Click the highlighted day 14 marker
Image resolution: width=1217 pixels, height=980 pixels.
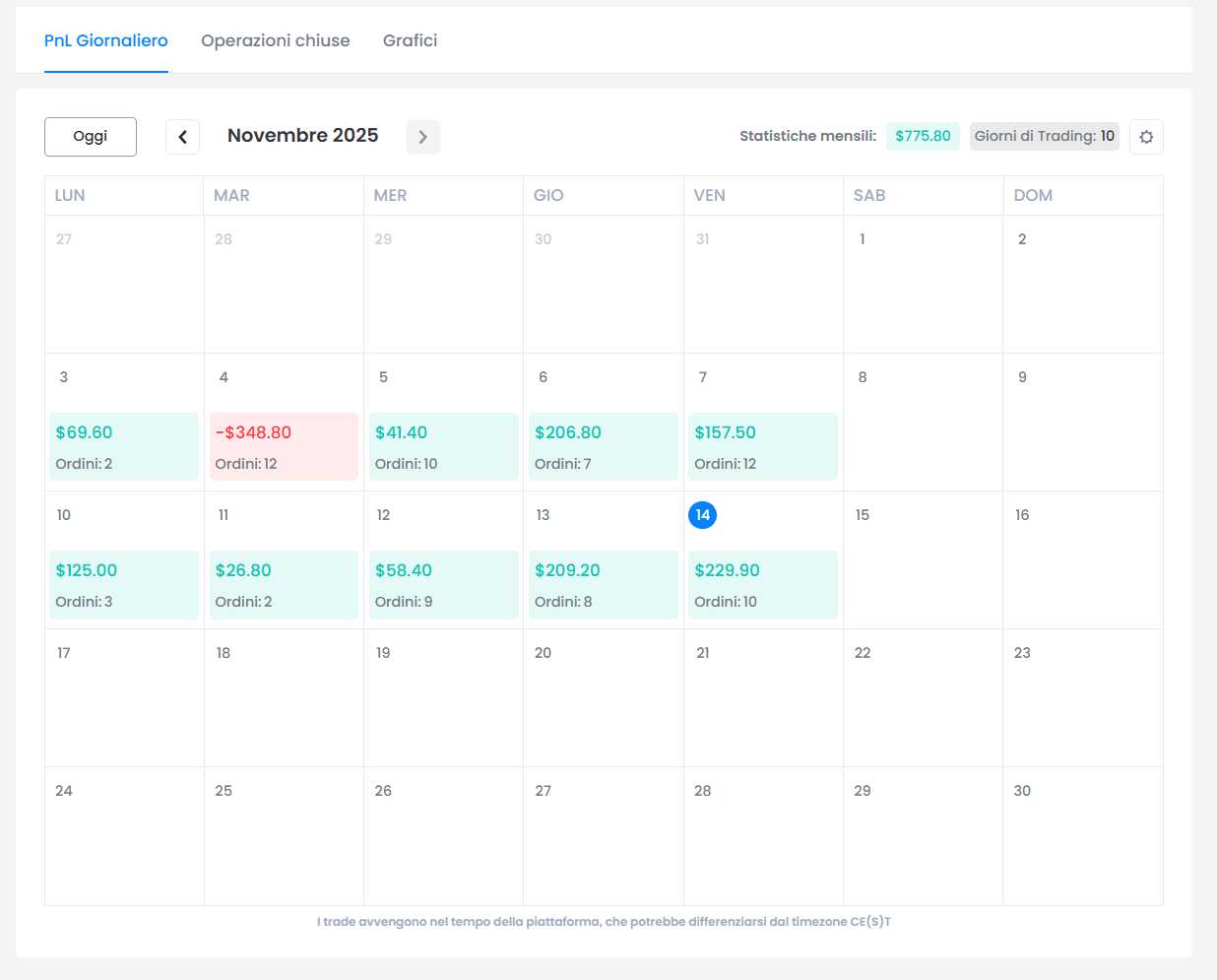[x=702, y=515]
